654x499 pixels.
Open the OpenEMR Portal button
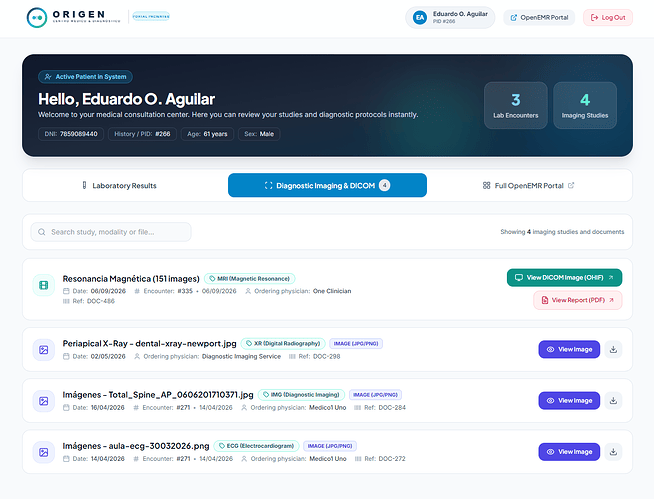539,18
